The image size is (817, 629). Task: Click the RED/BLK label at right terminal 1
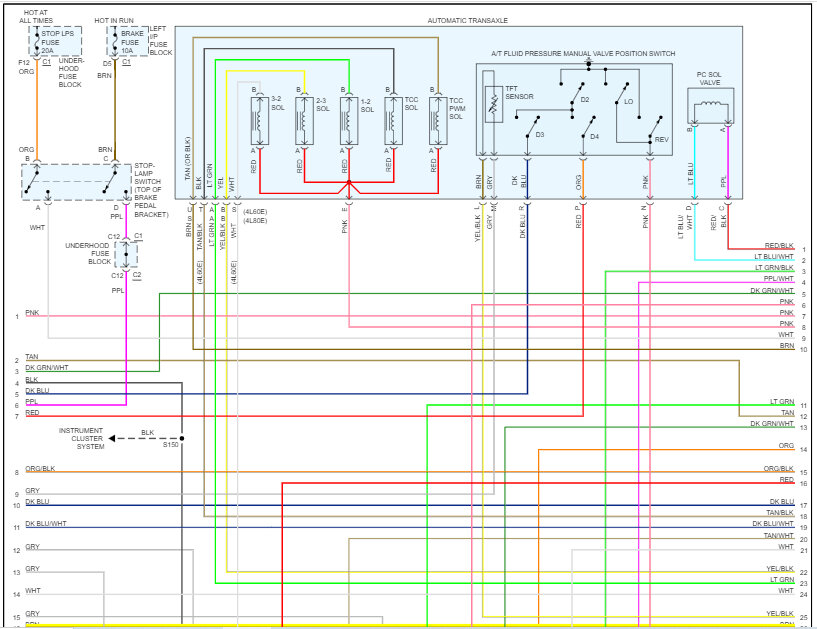(779, 245)
